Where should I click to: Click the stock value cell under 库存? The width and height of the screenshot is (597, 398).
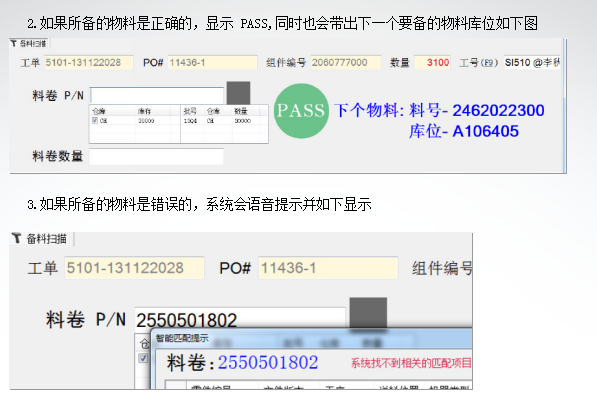click(146, 121)
